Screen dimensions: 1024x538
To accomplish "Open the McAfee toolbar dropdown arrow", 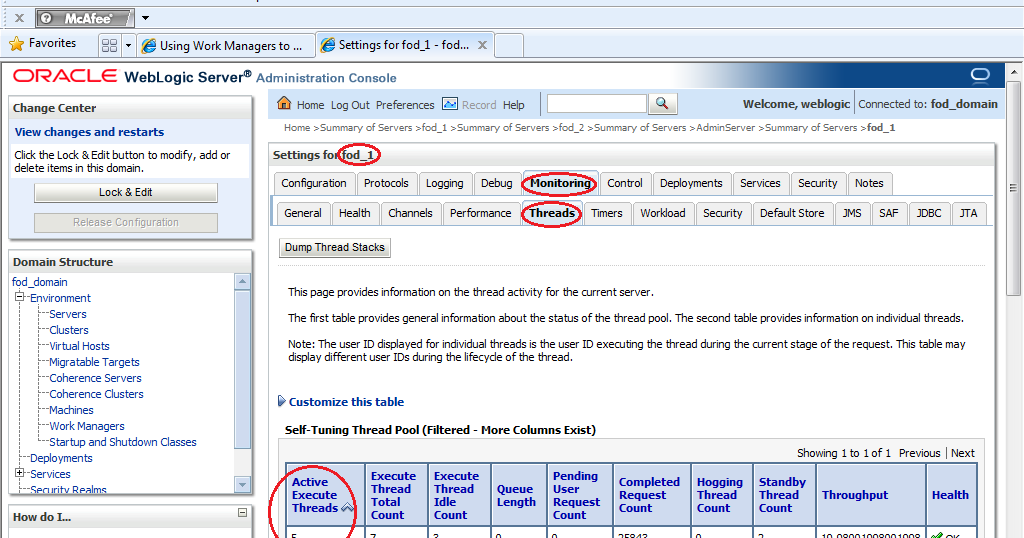I will (x=145, y=18).
